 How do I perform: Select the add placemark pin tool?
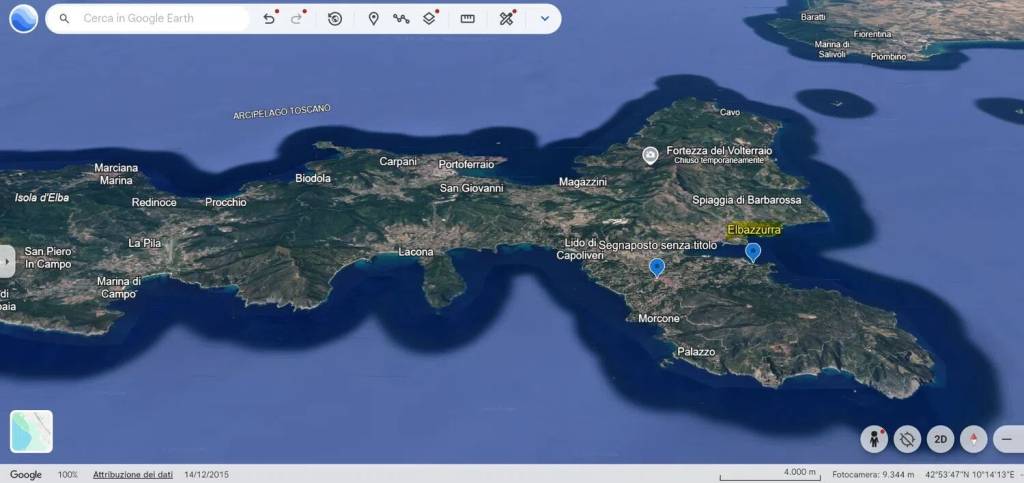(x=373, y=19)
